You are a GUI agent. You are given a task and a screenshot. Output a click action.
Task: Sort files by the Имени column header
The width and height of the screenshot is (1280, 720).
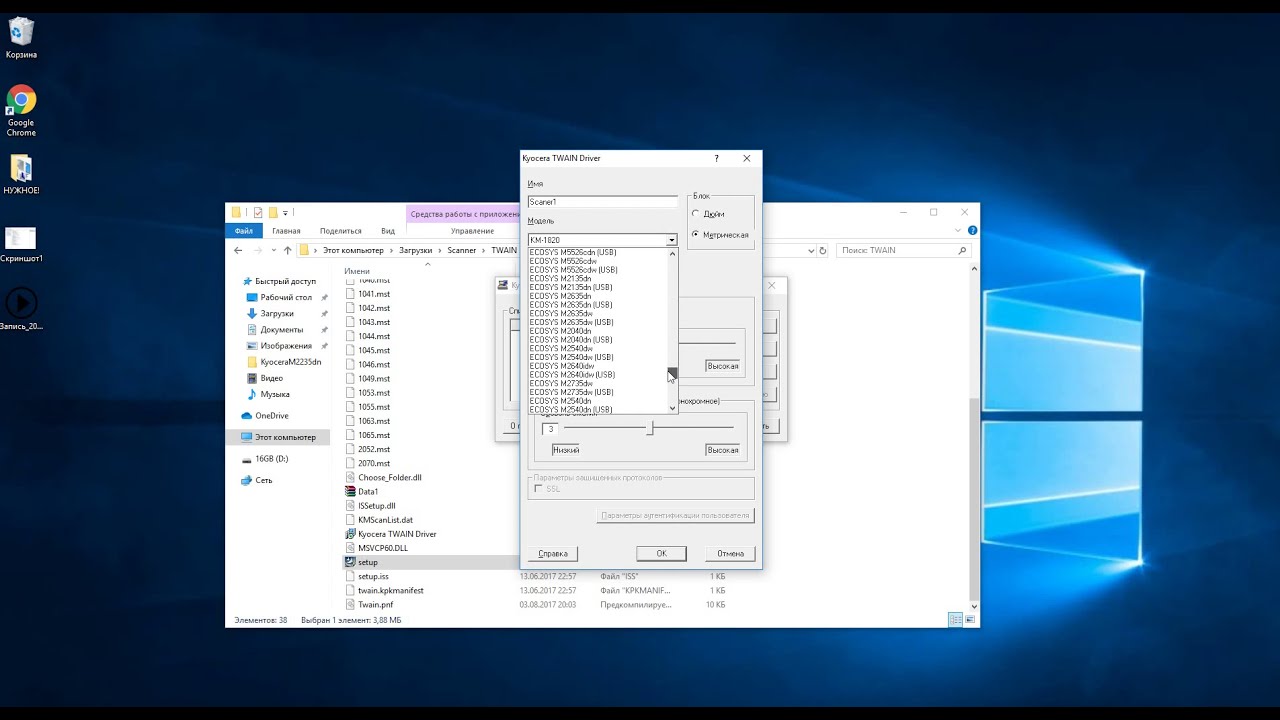(x=357, y=271)
